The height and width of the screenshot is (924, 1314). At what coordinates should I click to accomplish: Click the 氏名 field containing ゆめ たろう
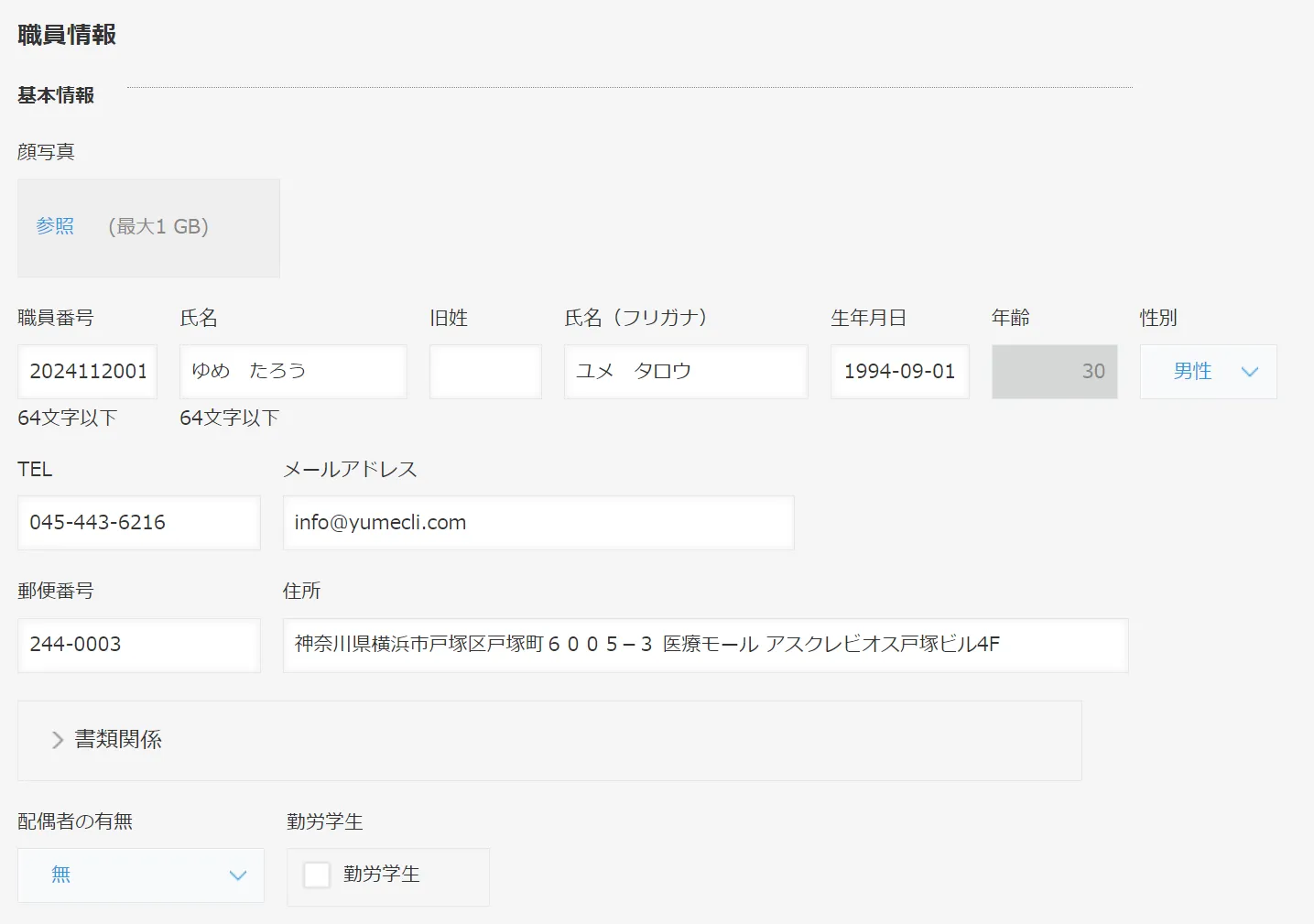(x=293, y=371)
